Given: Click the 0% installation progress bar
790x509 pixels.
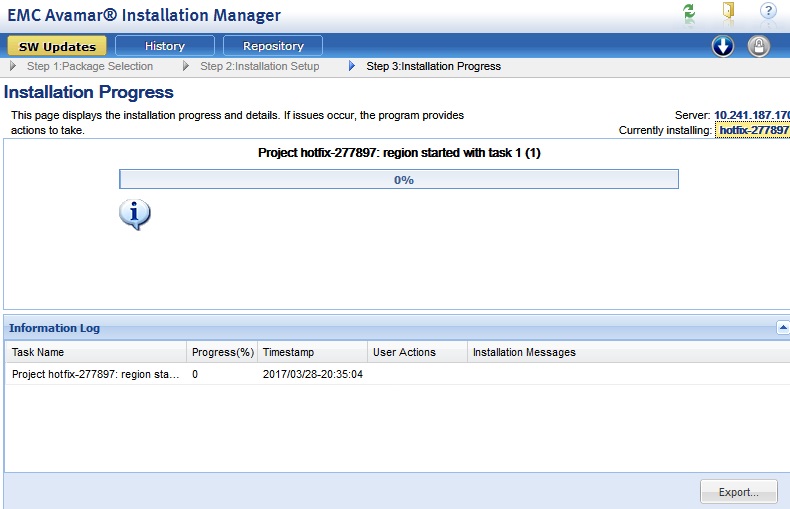Looking at the screenshot, I should [399, 179].
